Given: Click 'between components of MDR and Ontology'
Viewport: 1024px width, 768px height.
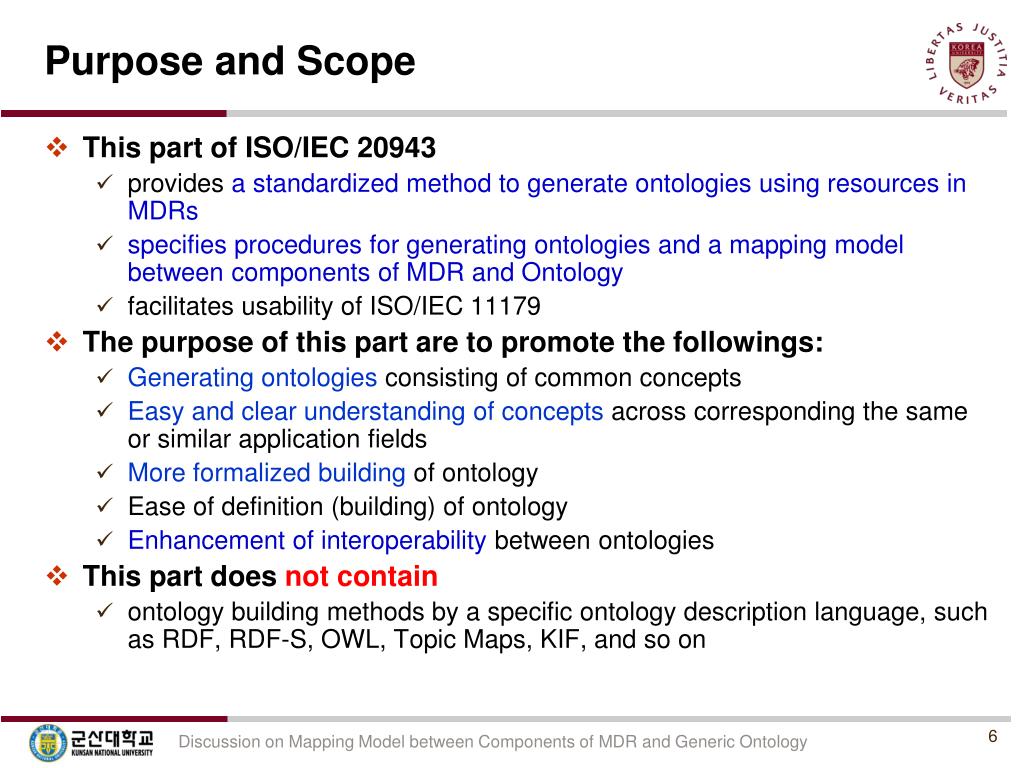Looking at the screenshot, I should tap(375, 272).
